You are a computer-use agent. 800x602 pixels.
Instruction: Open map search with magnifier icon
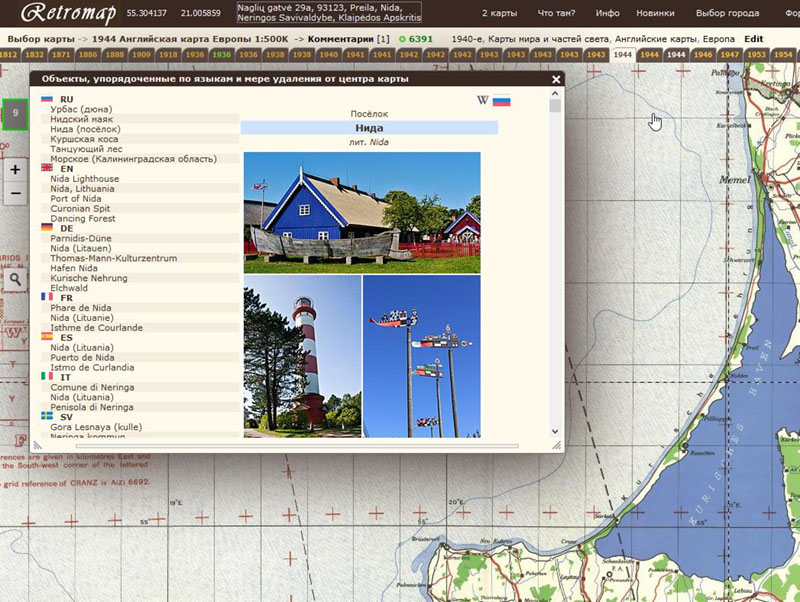(15, 281)
